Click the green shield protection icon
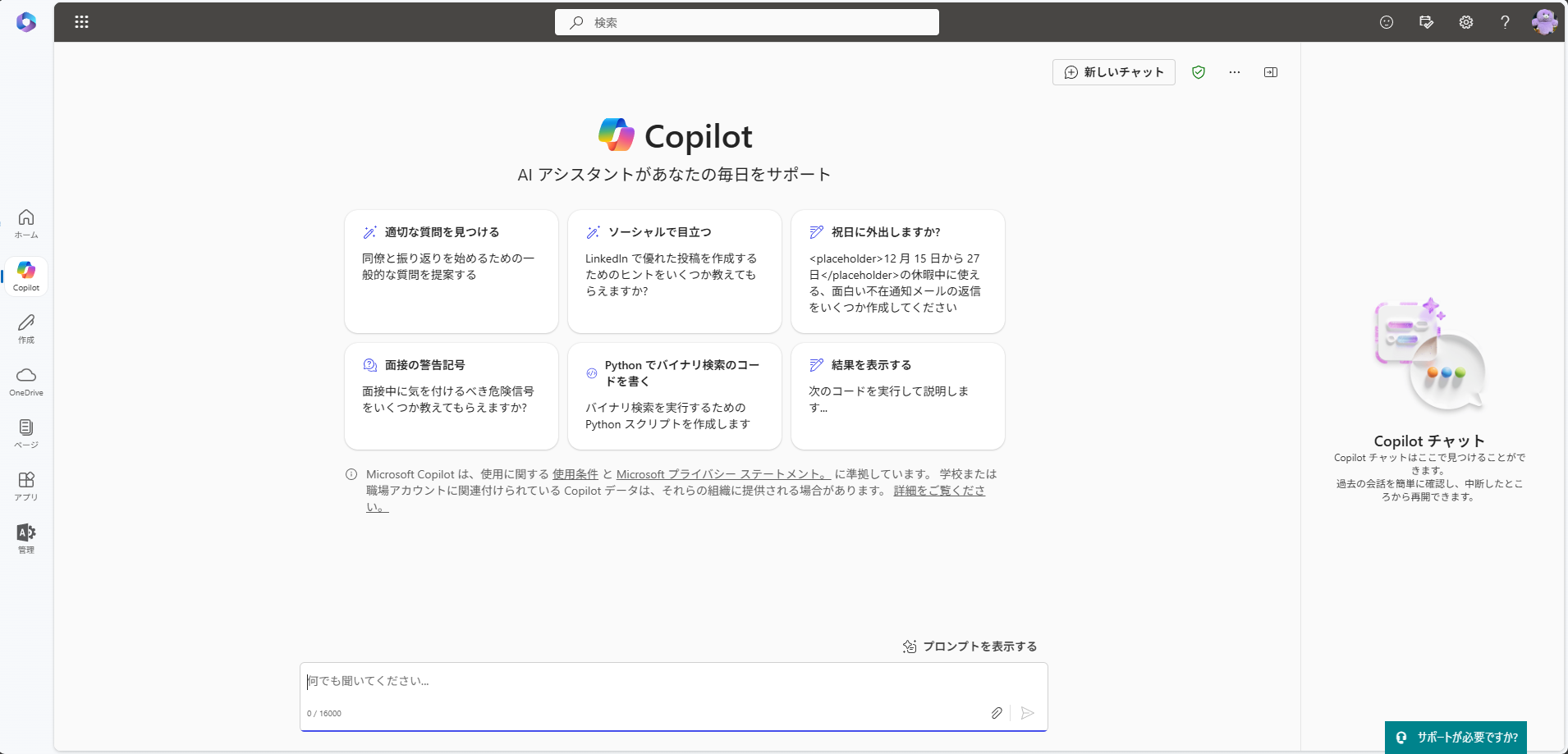1568x754 pixels. pyautogui.click(x=1199, y=72)
